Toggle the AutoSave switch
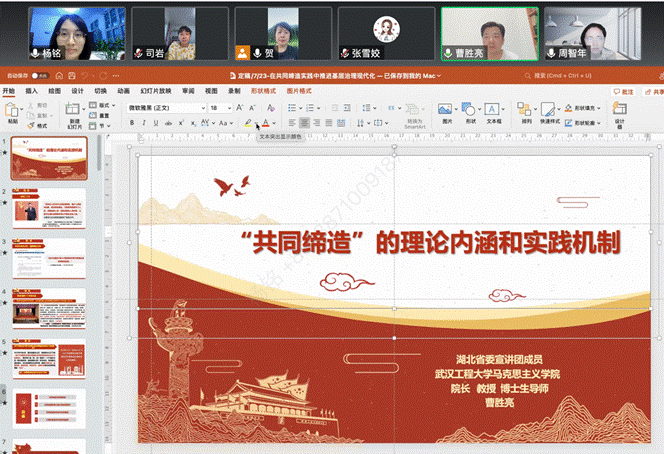The height and width of the screenshot is (454, 664). click(40, 76)
